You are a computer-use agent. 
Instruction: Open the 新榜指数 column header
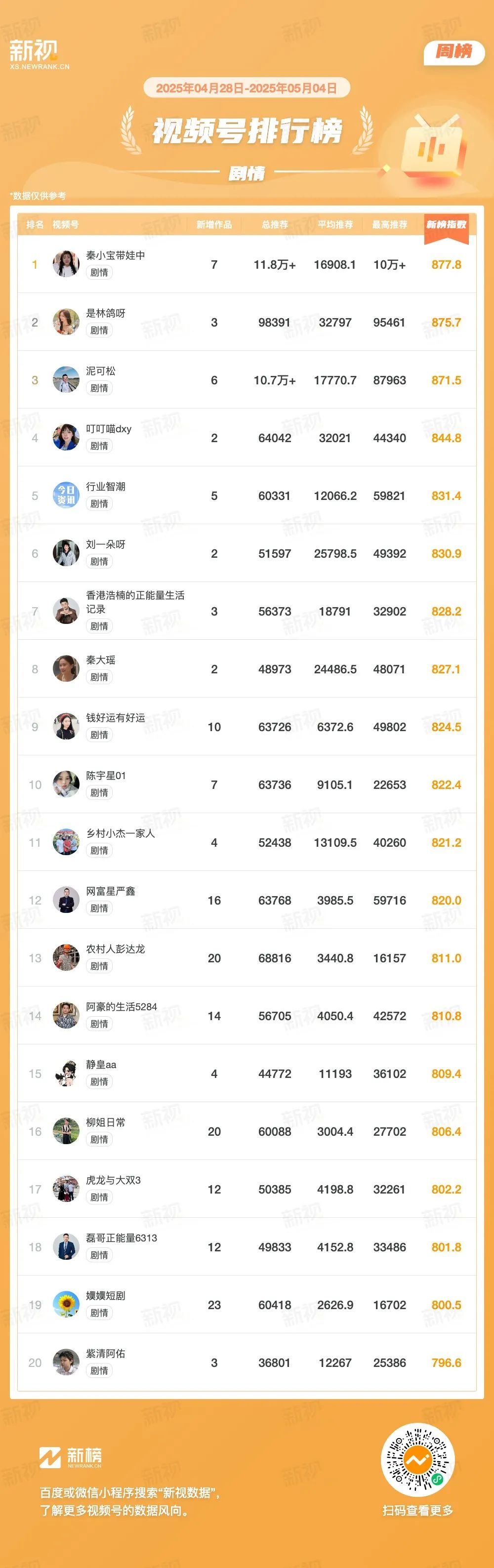click(446, 225)
